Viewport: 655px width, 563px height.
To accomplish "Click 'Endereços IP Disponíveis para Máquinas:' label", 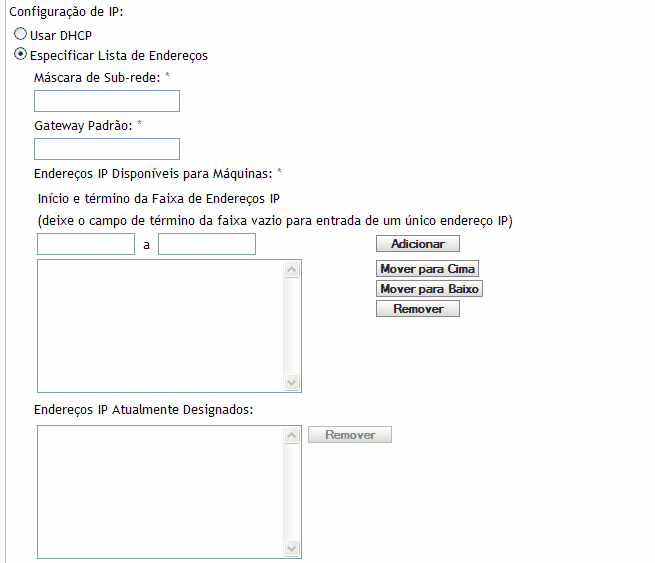I will click(x=153, y=174).
